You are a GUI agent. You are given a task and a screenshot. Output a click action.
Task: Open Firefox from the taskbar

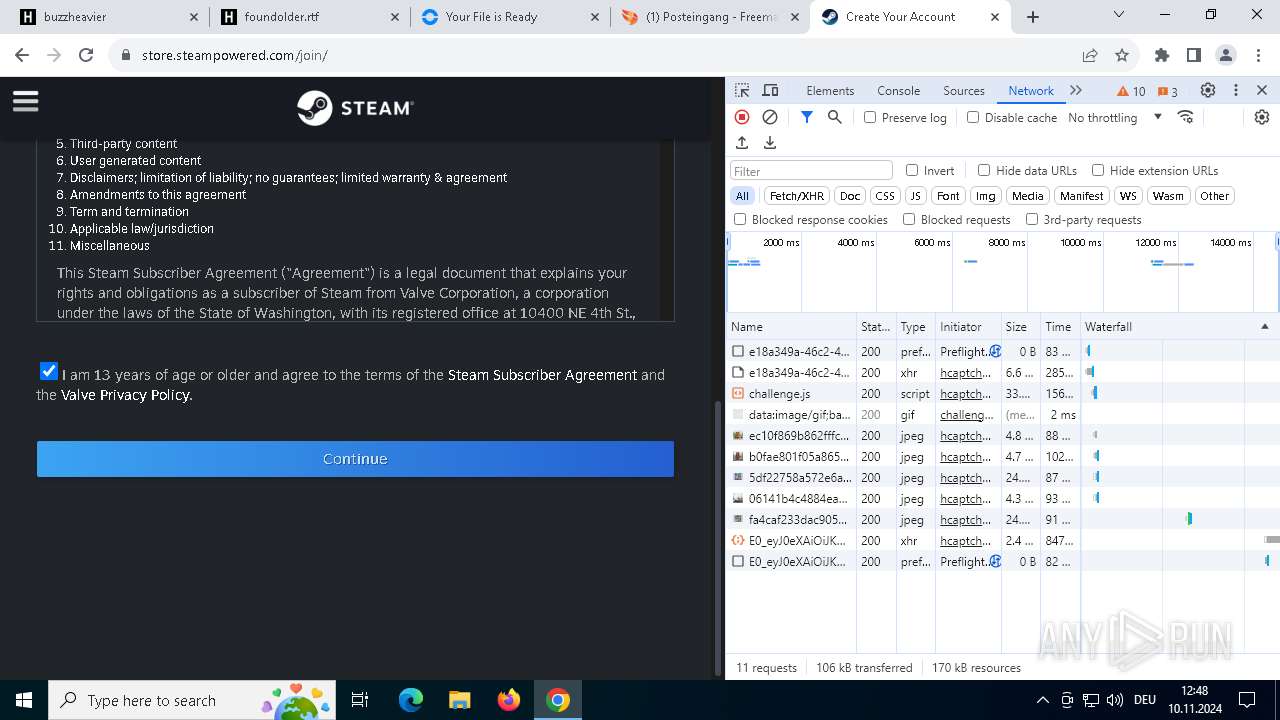509,700
